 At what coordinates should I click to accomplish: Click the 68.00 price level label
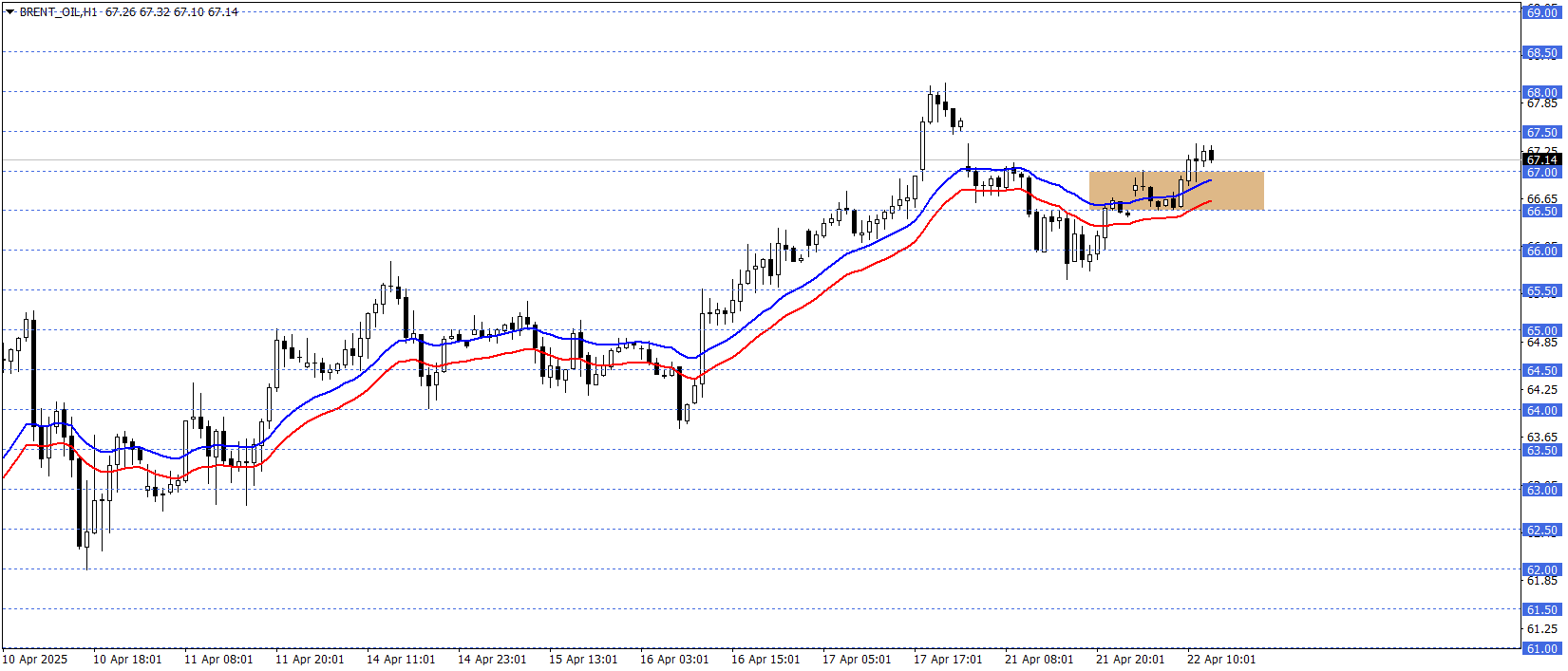pyautogui.click(x=1542, y=92)
